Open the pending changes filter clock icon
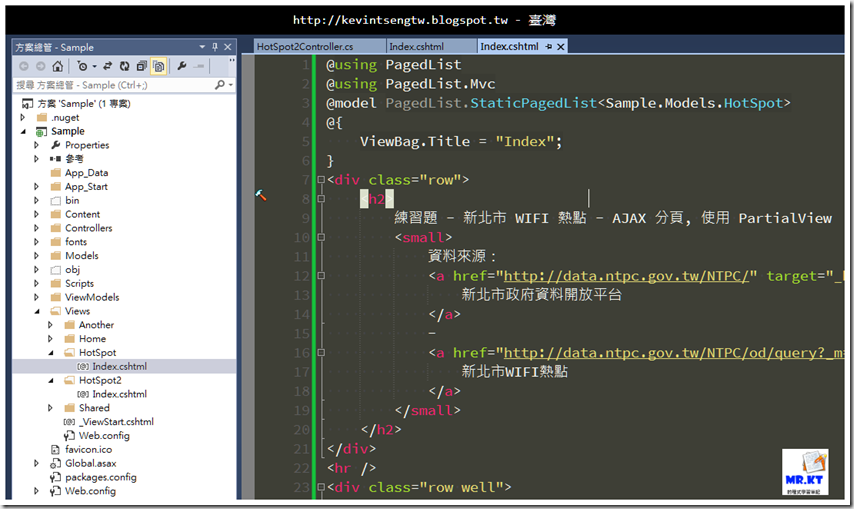This screenshot has height=509, width=854. [x=82, y=66]
